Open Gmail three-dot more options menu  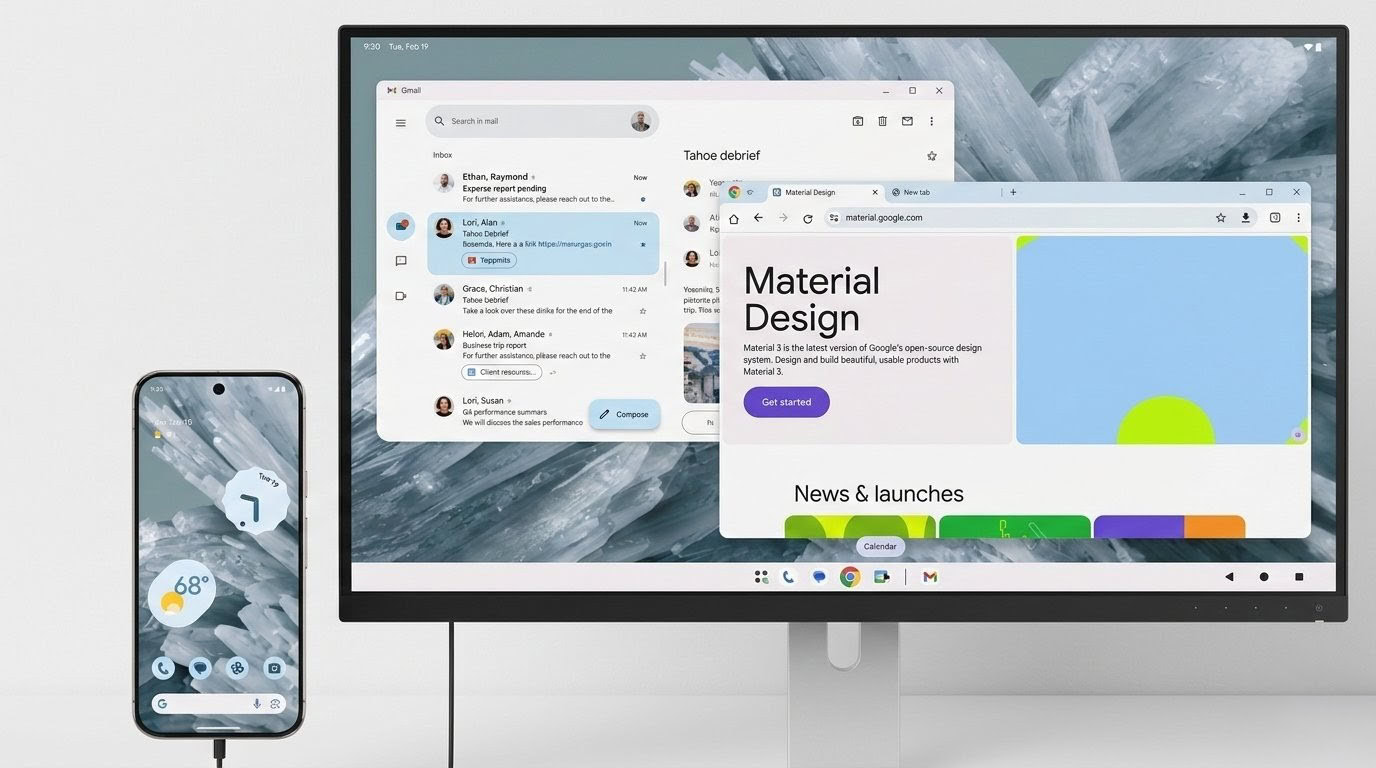[932, 121]
